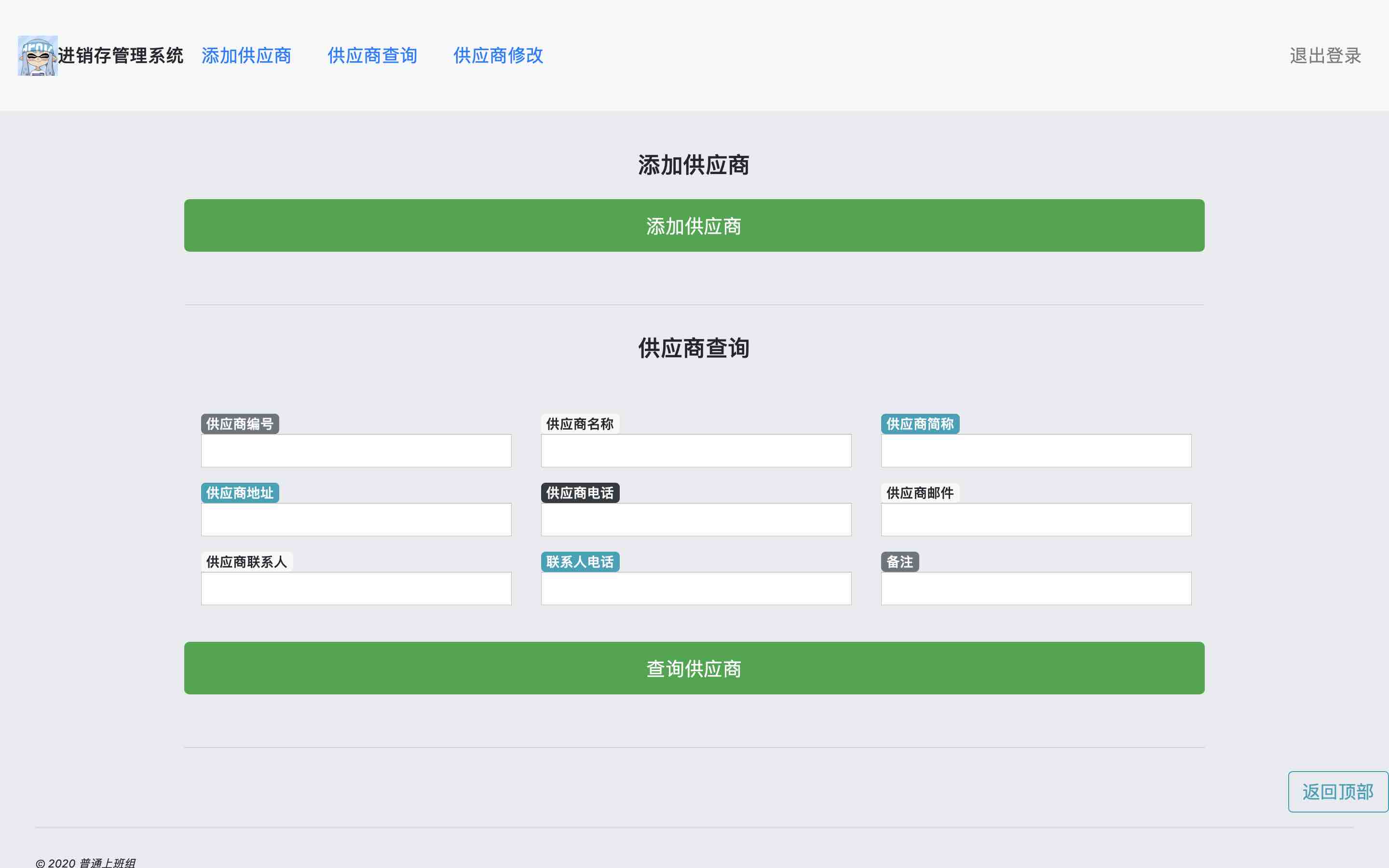Click 返回顶部 button
The height and width of the screenshot is (868, 1389).
tap(1337, 792)
